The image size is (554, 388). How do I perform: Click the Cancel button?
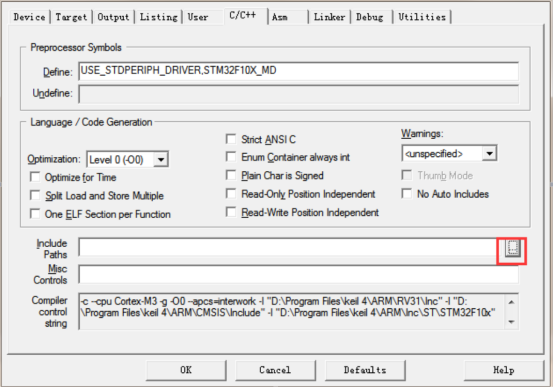275,370
